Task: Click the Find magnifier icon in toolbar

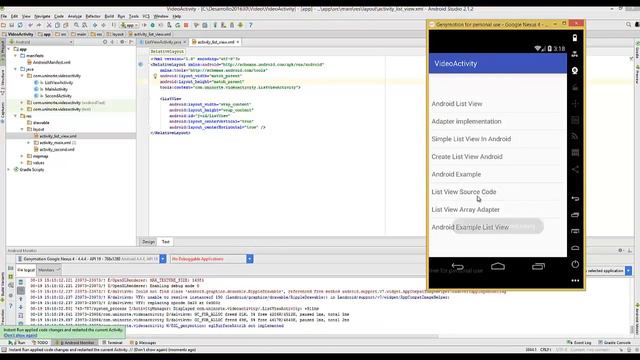Action: 76,25
